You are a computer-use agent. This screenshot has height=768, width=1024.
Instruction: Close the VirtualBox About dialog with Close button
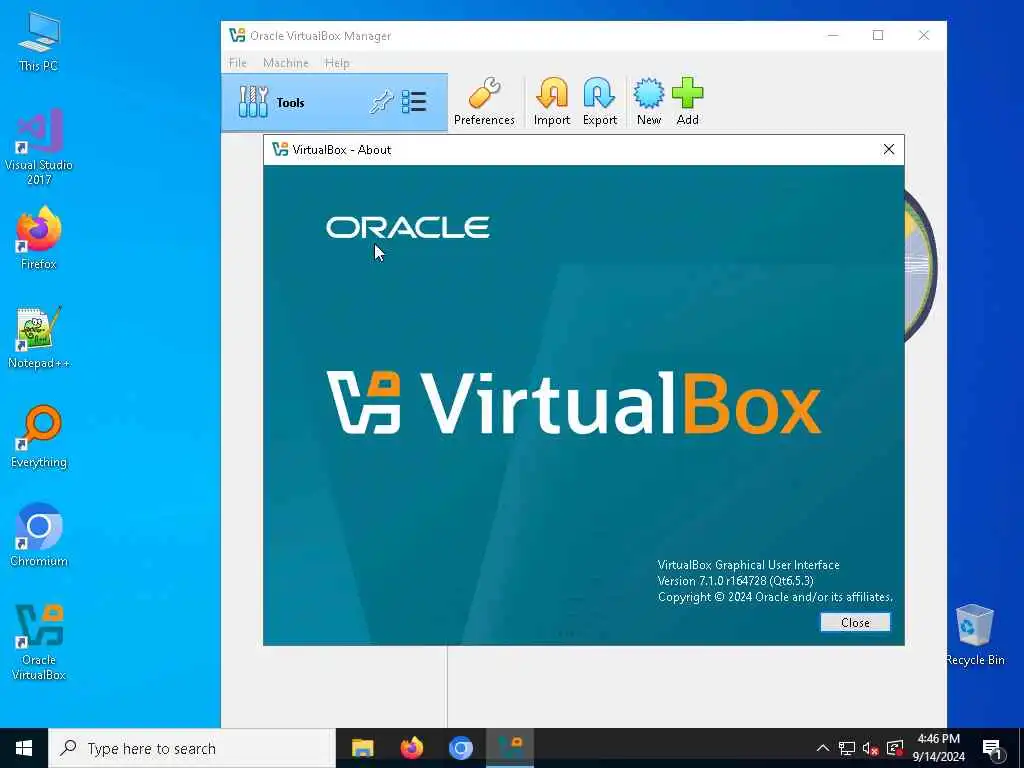855,622
